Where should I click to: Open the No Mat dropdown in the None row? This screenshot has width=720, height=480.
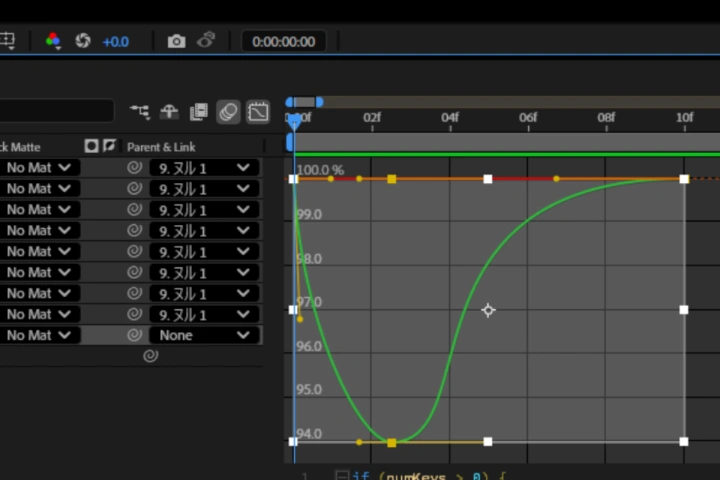tap(39, 335)
